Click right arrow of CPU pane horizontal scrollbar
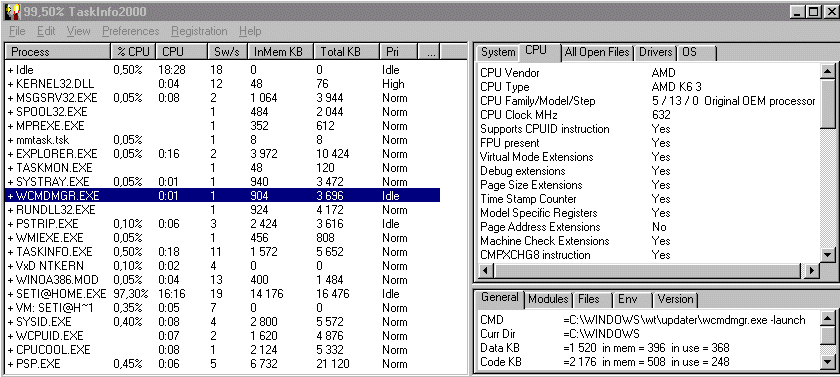The height and width of the screenshot is (377, 840). tap(813, 270)
